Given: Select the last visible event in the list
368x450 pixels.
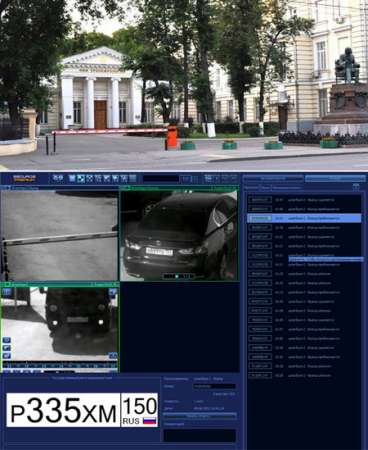Looking at the screenshot, I should tap(304, 375).
